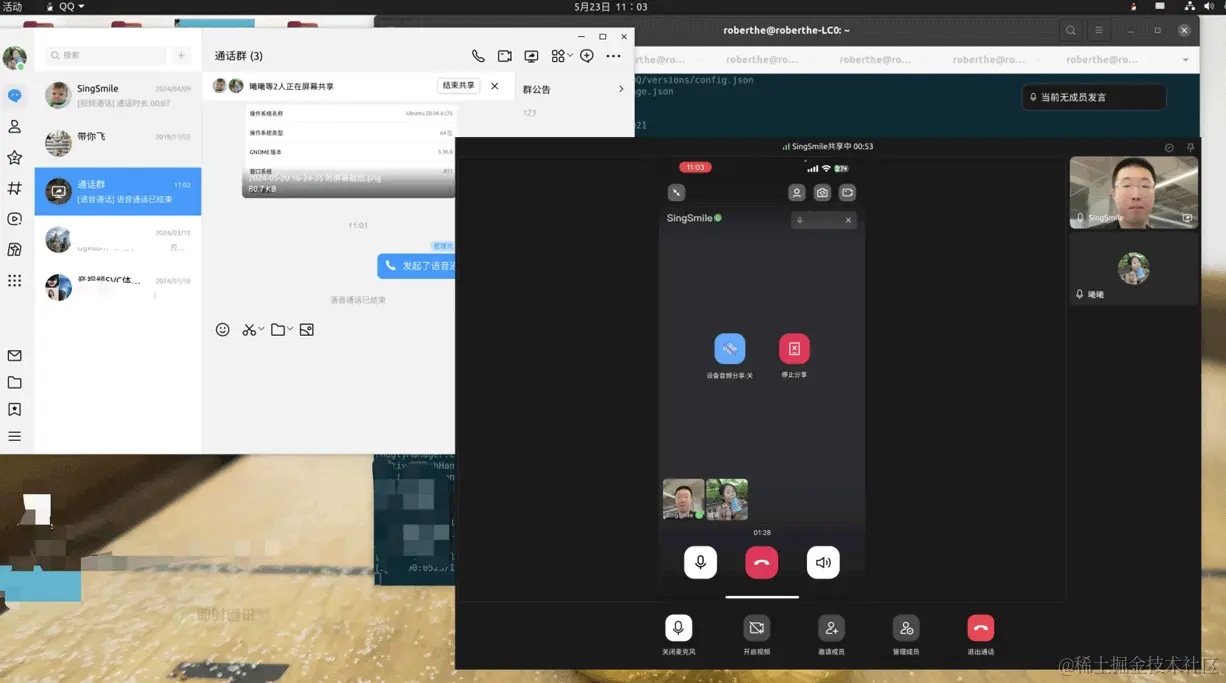Viewport: 1226px width, 683px height.
Task: Dismiss the screen sharing notice banner
Action: tap(495, 86)
